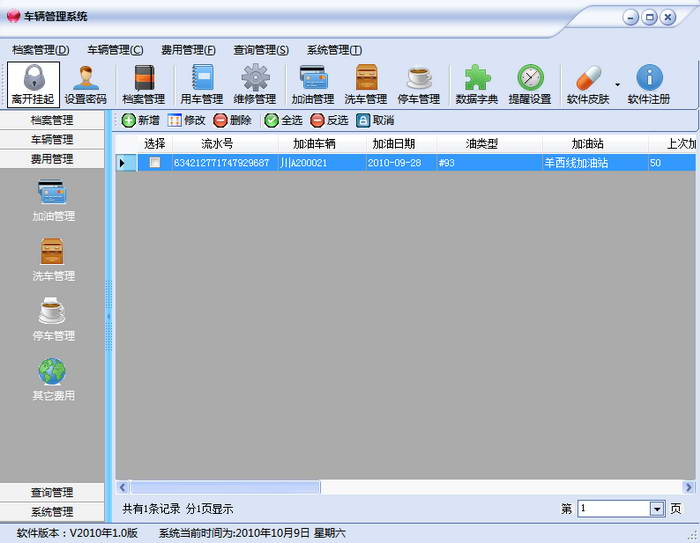Click horizontal scrollbar left arrow
The height and width of the screenshot is (543, 700).
point(123,487)
